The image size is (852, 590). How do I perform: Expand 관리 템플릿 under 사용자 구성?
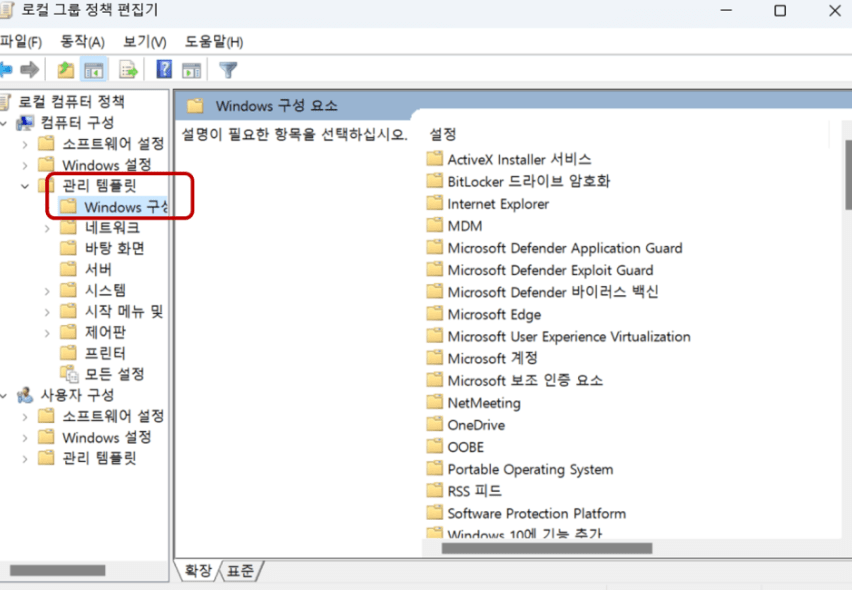click(25, 459)
